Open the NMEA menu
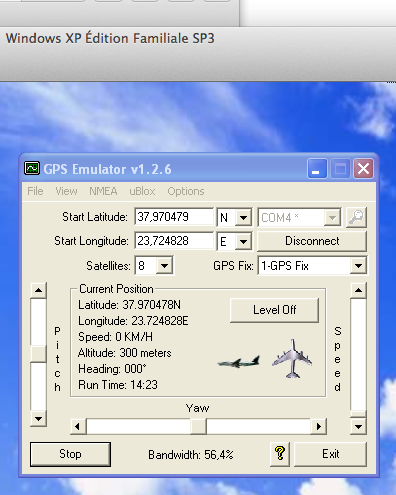This screenshot has height=495, width=396. (103, 191)
